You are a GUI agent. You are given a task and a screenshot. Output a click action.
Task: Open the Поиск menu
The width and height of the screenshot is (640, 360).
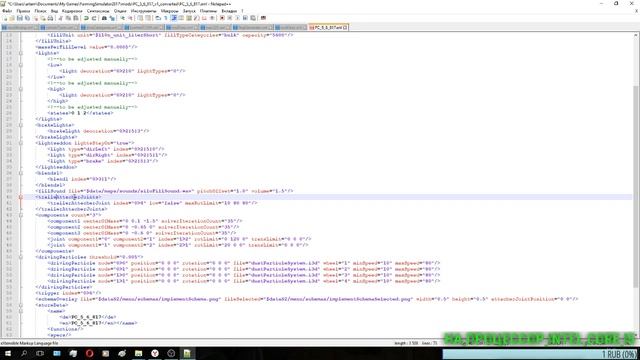coord(40,11)
